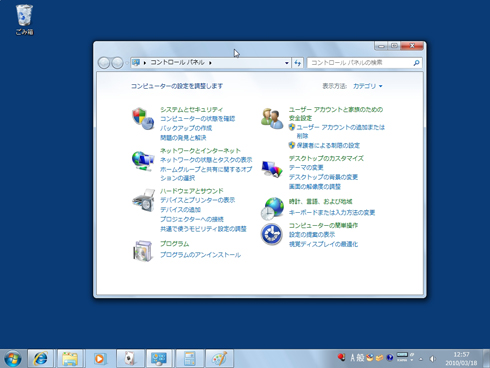Expand the arrow after コントロール パネル breadcrumb
Screen dimensions: 490x368
click(x=210, y=63)
